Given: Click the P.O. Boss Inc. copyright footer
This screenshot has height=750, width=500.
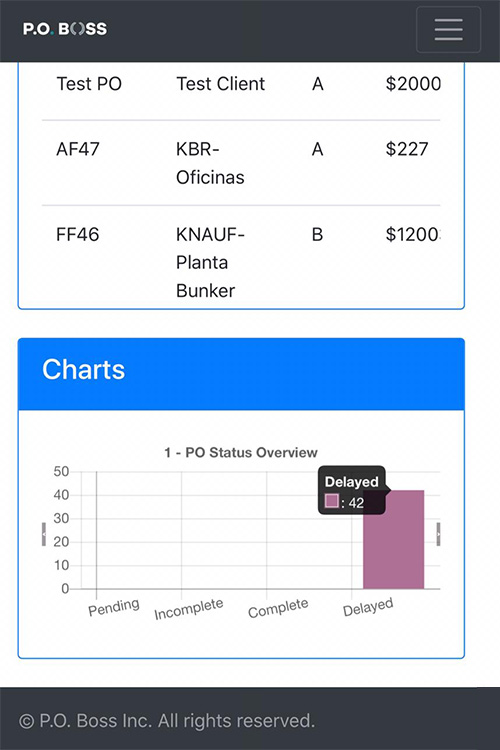Looking at the screenshot, I should pos(167,720).
